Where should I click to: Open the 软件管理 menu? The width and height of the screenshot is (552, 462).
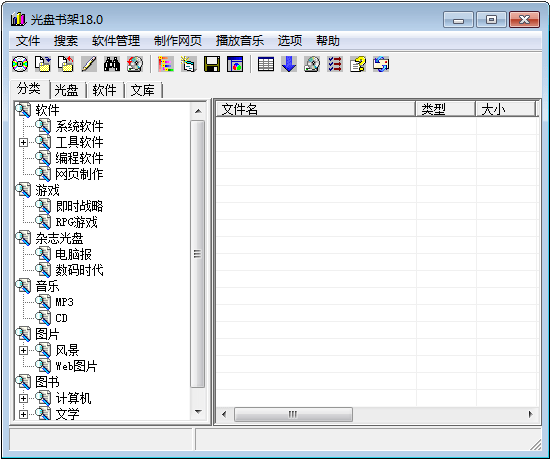116,41
